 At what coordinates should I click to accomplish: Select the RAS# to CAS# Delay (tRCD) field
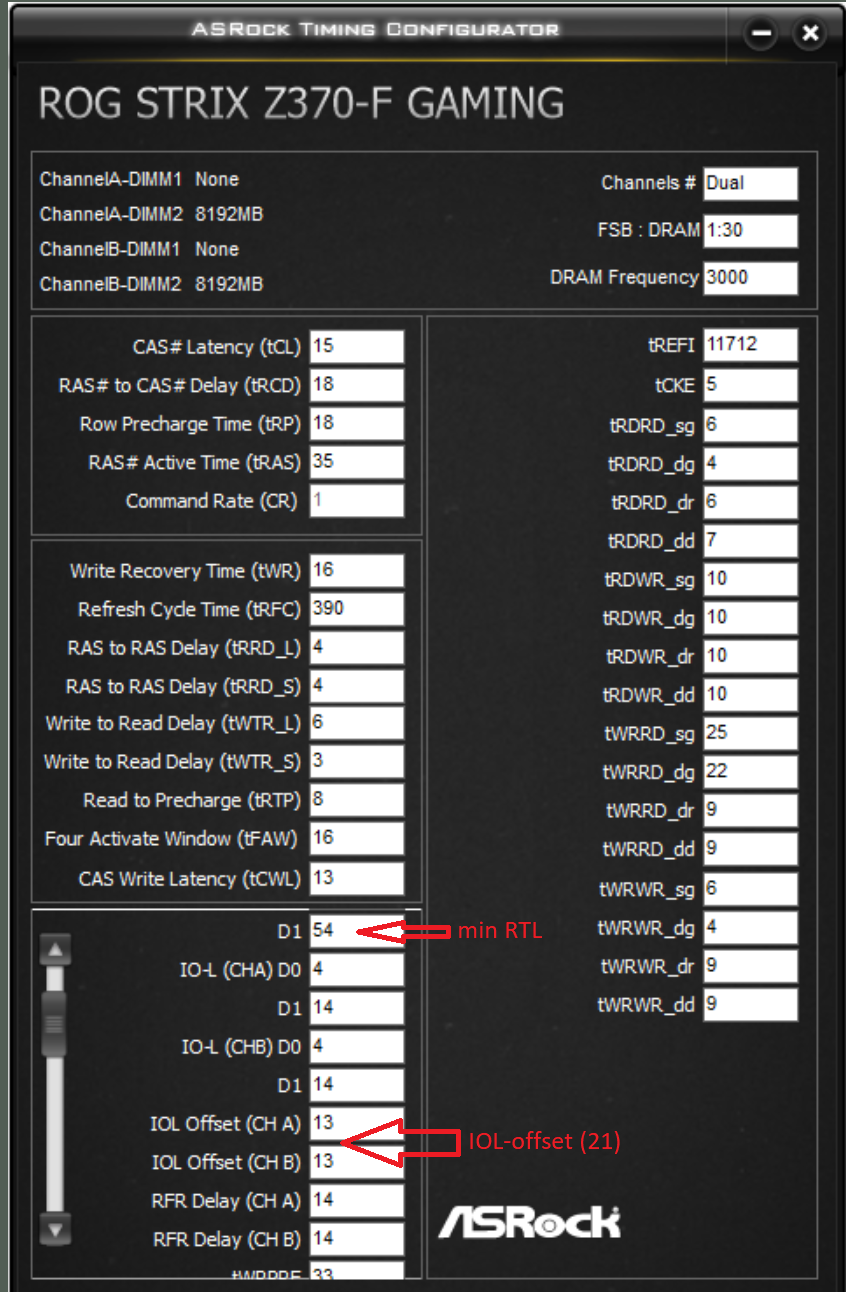tap(357, 385)
